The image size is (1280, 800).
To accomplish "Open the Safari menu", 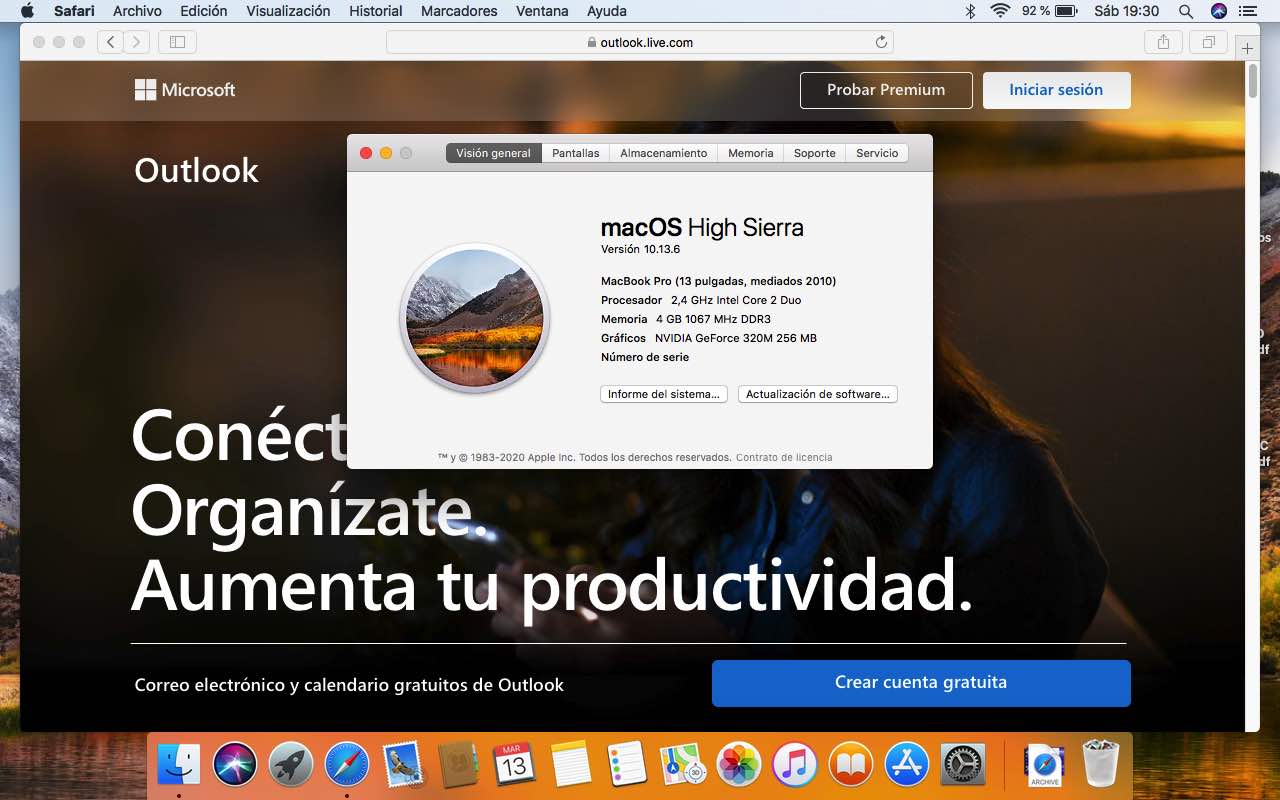I will (74, 11).
